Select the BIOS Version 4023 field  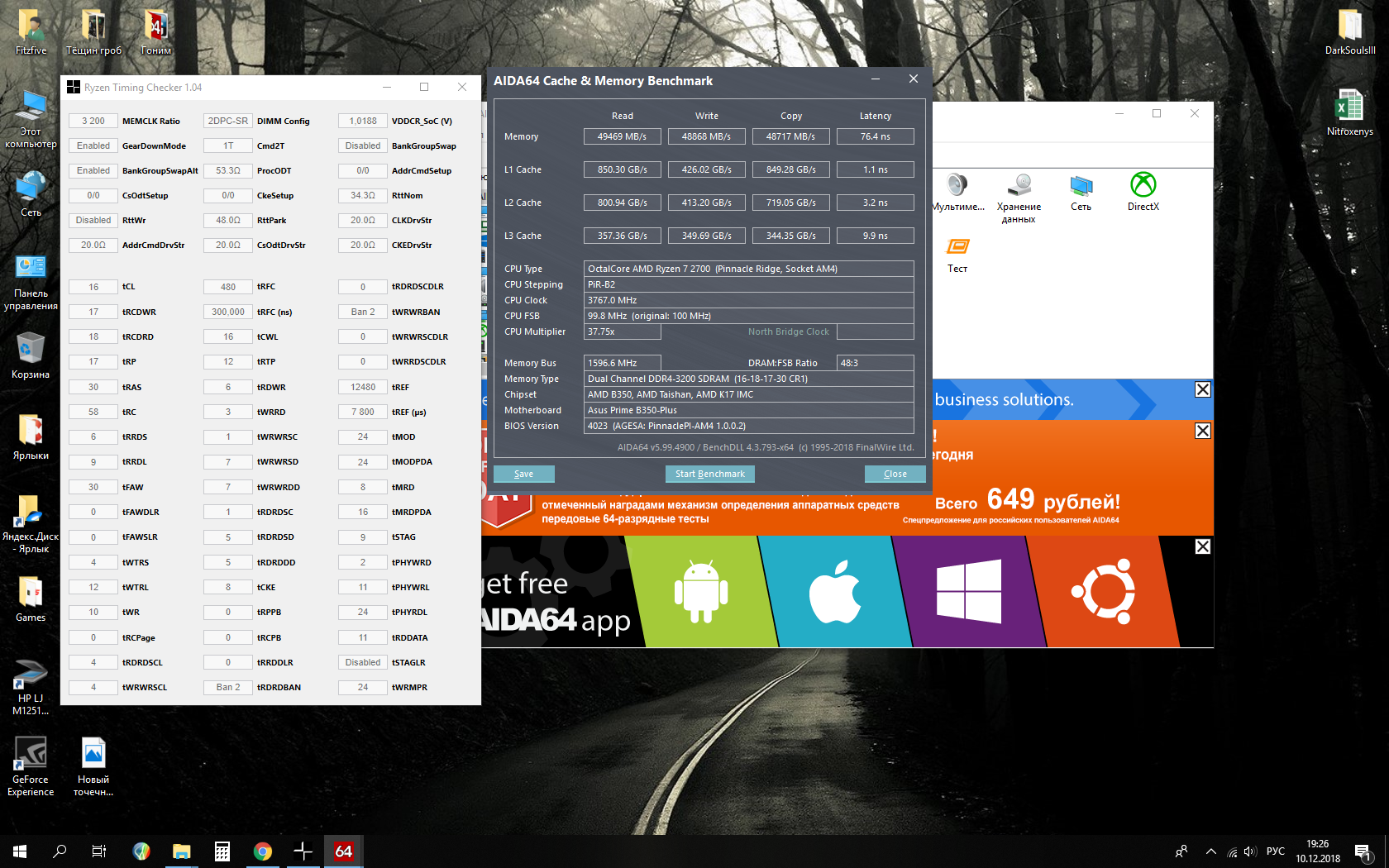click(749, 426)
